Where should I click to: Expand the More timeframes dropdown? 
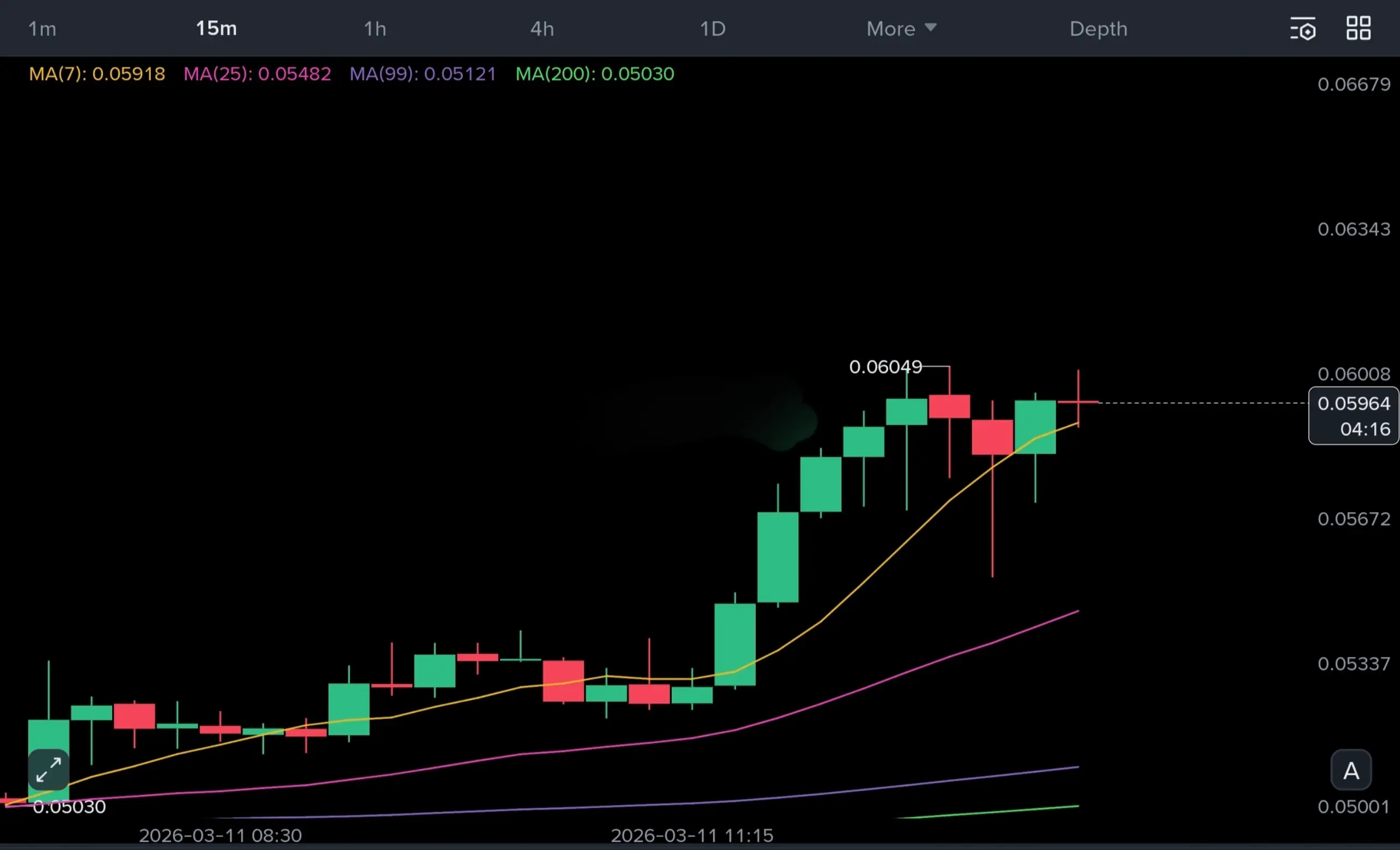(x=901, y=28)
